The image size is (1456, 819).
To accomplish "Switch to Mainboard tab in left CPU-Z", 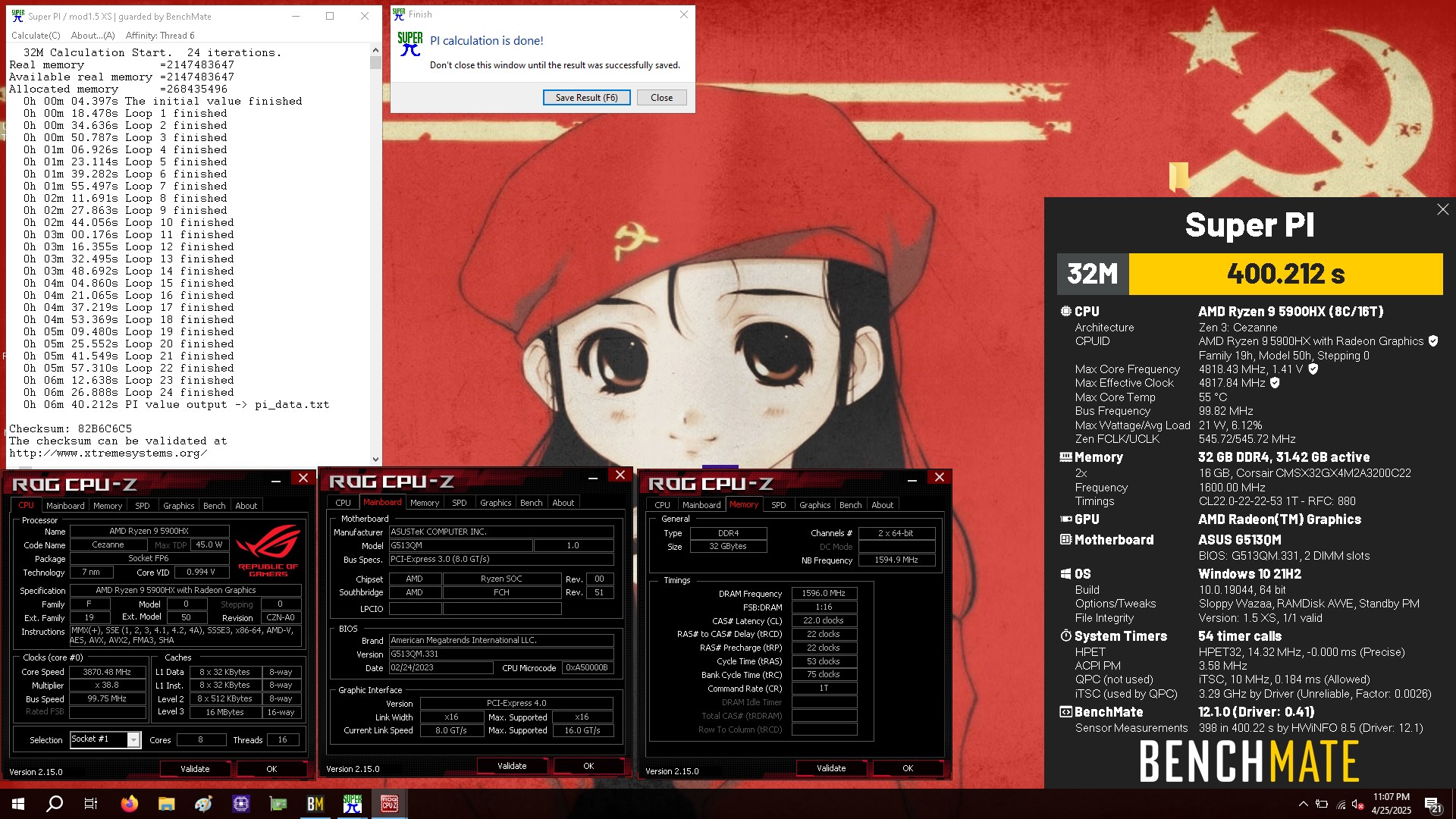I will (65, 506).
